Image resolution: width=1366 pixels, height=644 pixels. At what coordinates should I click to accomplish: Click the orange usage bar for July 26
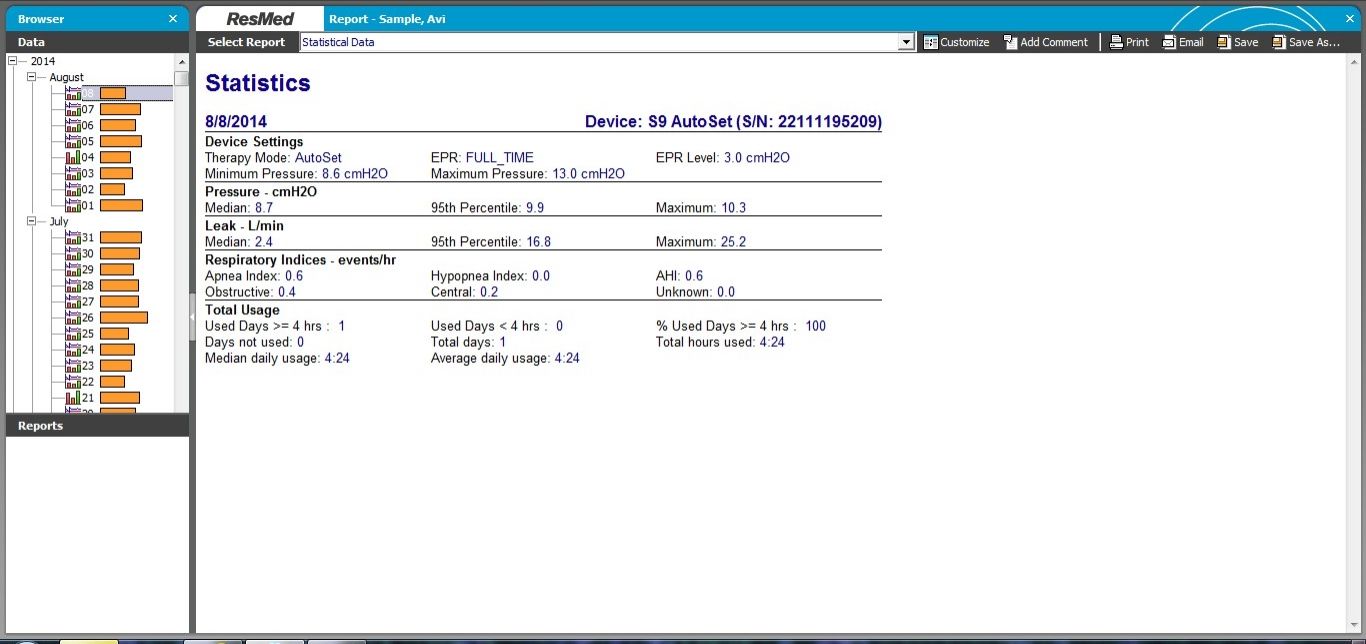click(x=123, y=317)
